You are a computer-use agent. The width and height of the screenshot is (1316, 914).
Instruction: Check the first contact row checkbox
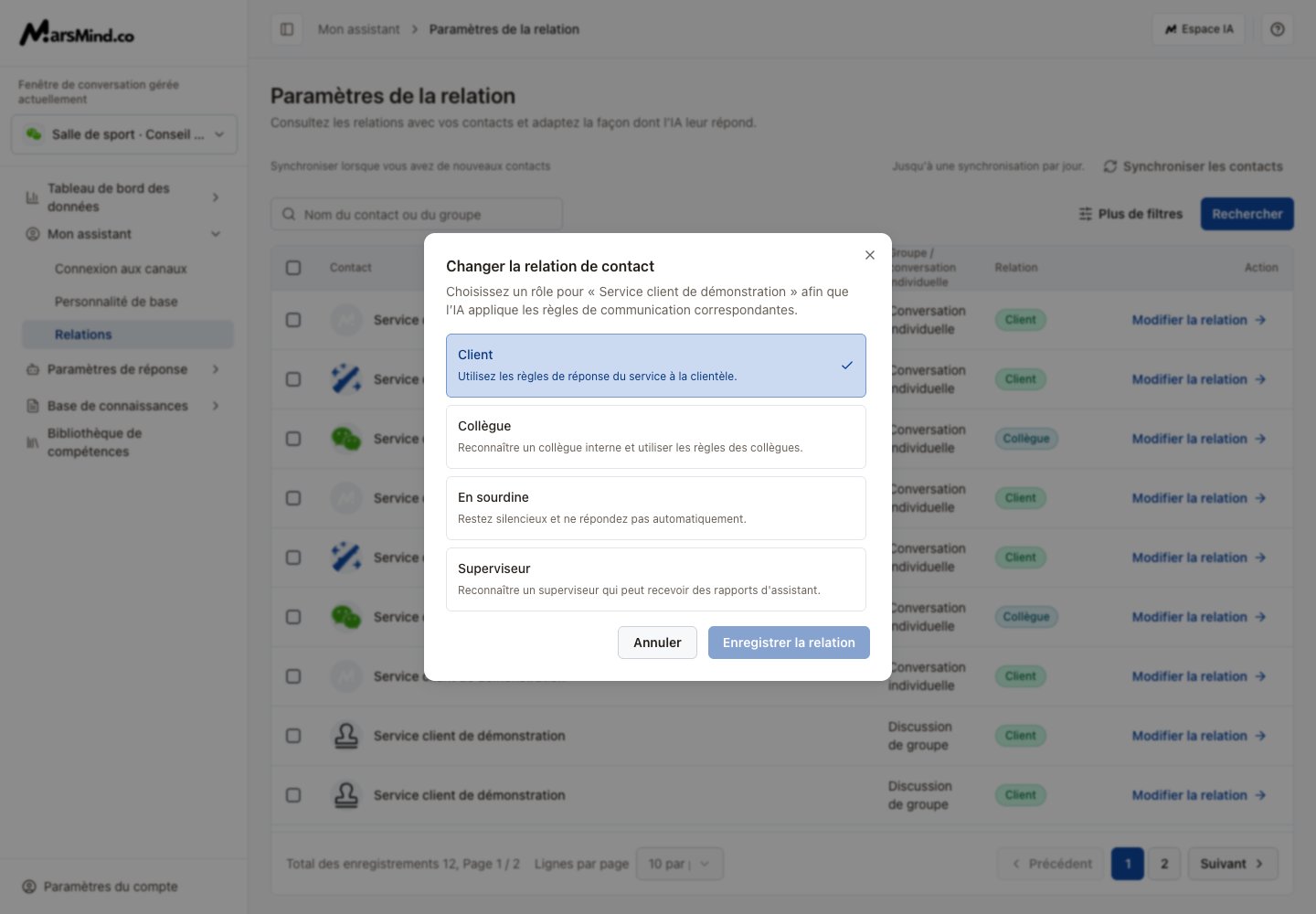point(293,320)
